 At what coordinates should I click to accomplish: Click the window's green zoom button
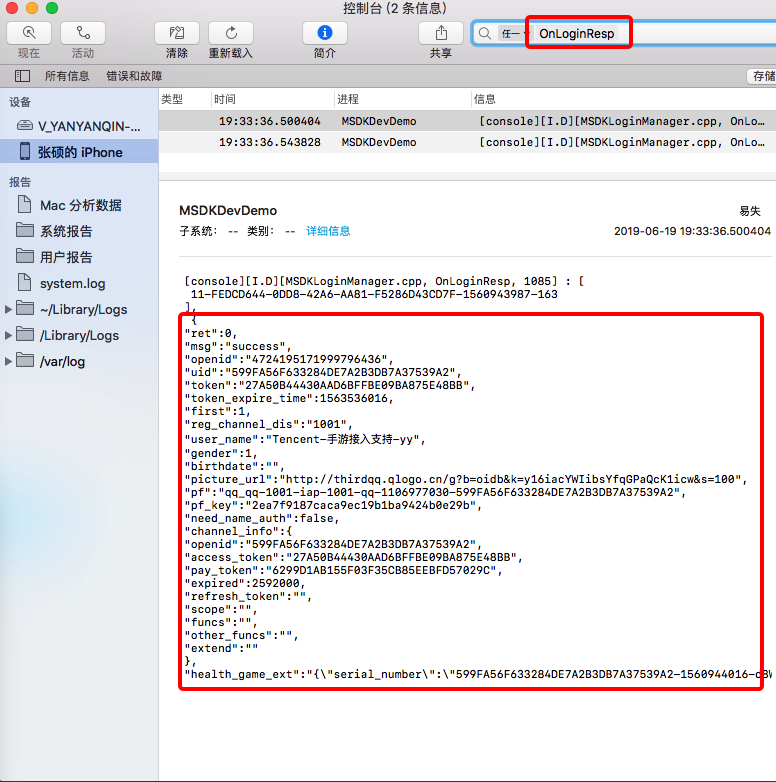[52, 7]
